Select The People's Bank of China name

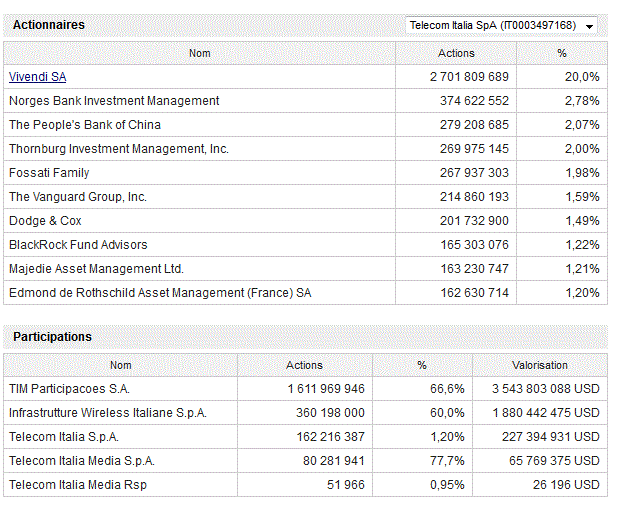pos(85,125)
